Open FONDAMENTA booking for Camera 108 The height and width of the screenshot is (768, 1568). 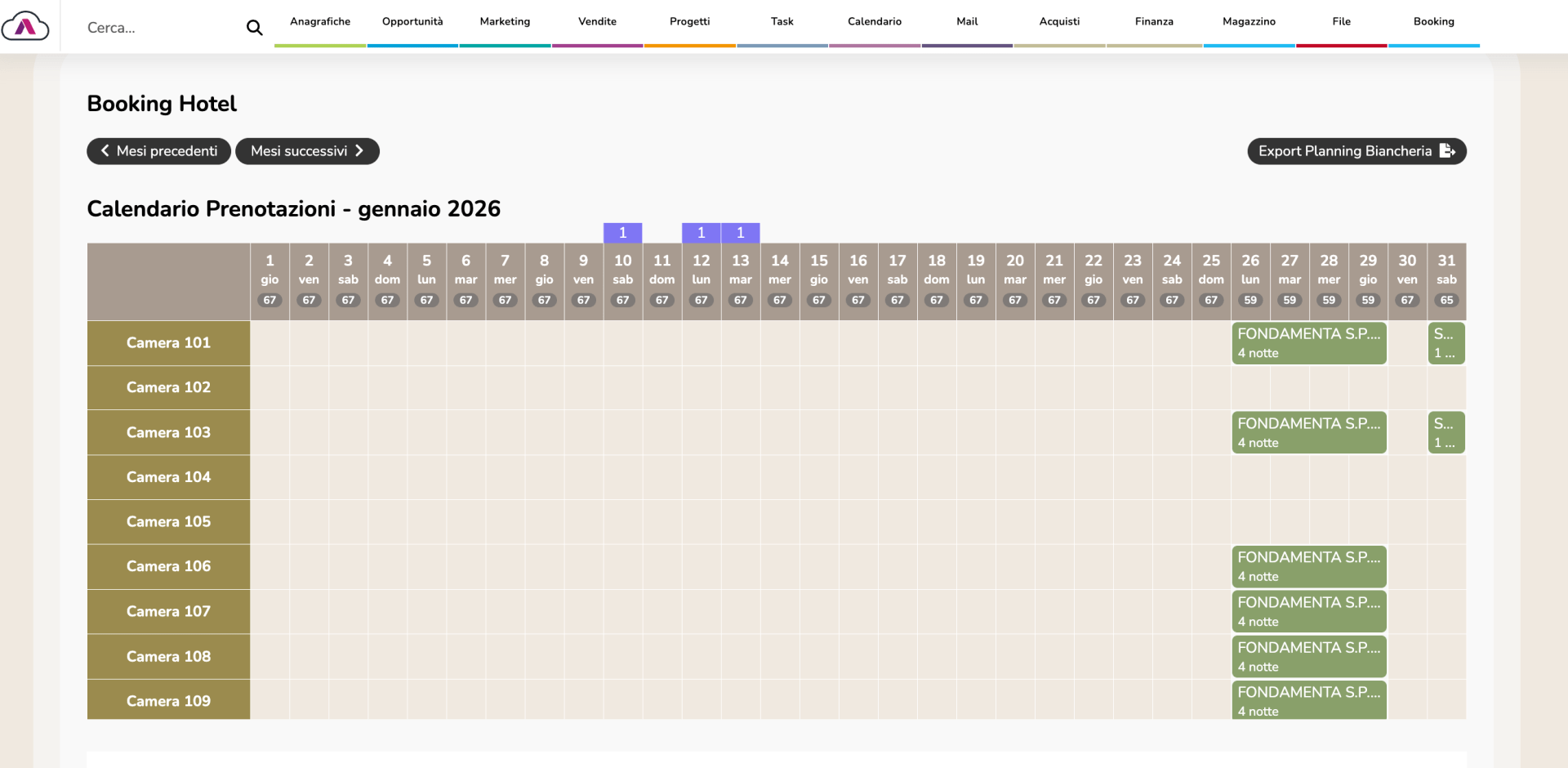coord(1308,656)
